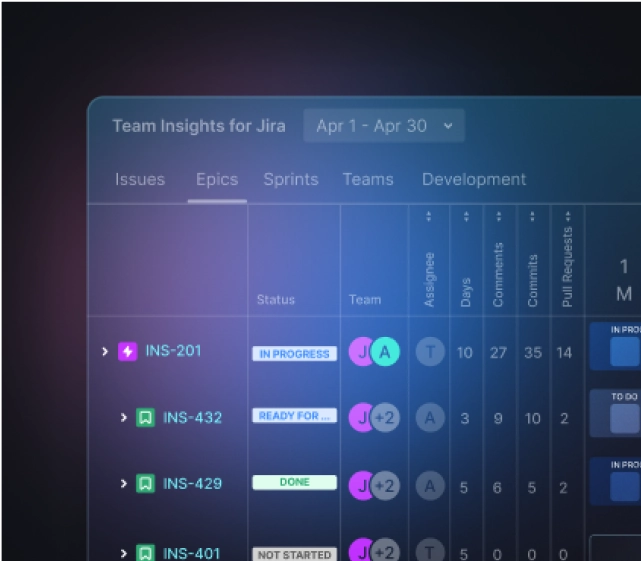This screenshot has width=641, height=561.
Task: Go to the Teams tab
Action: click(368, 180)
